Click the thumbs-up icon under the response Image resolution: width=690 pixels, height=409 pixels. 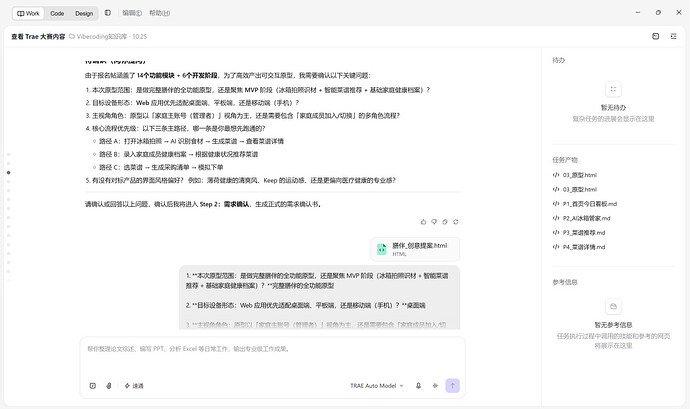[423, 222]
